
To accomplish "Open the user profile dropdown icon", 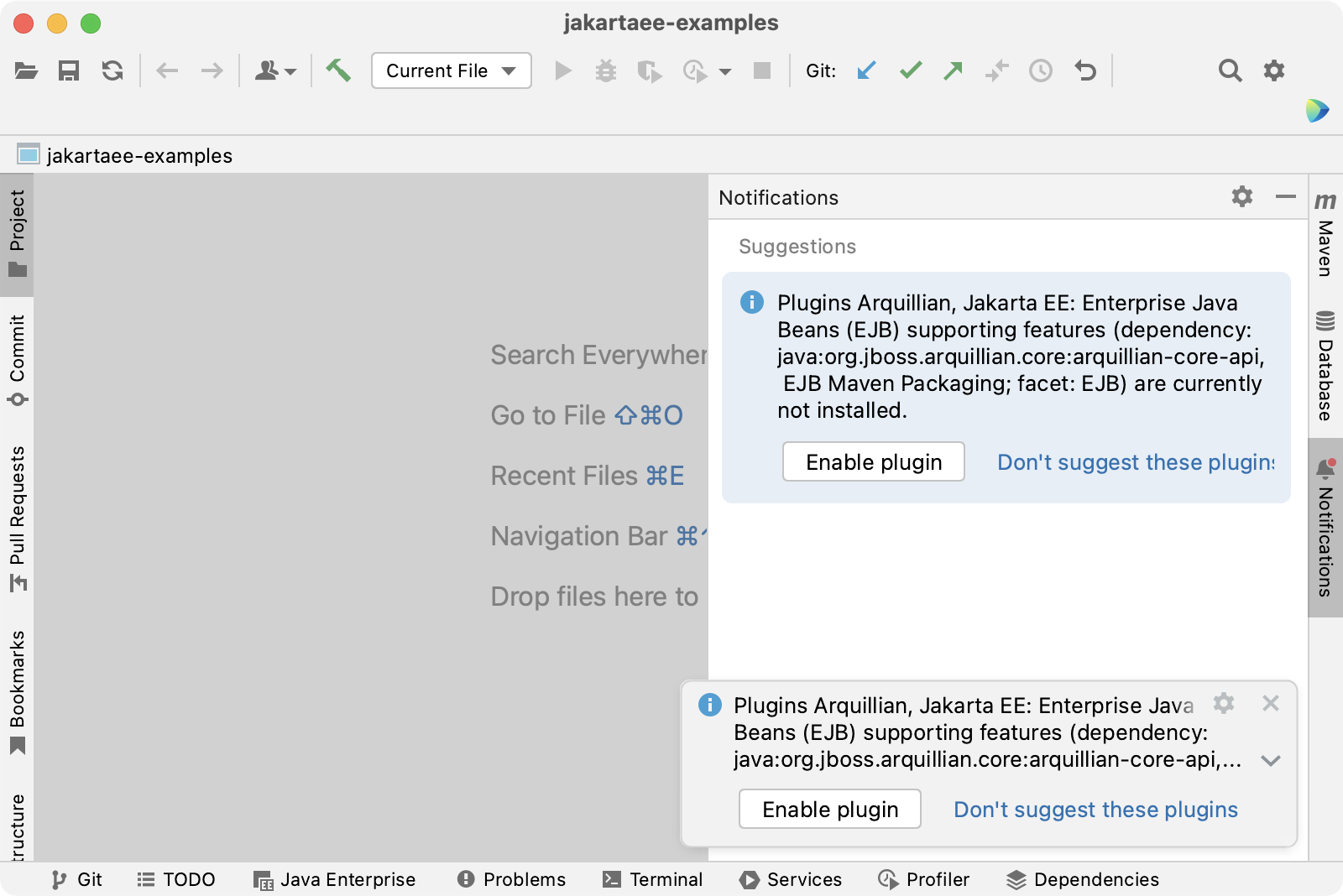I will [x=275, y=70].
